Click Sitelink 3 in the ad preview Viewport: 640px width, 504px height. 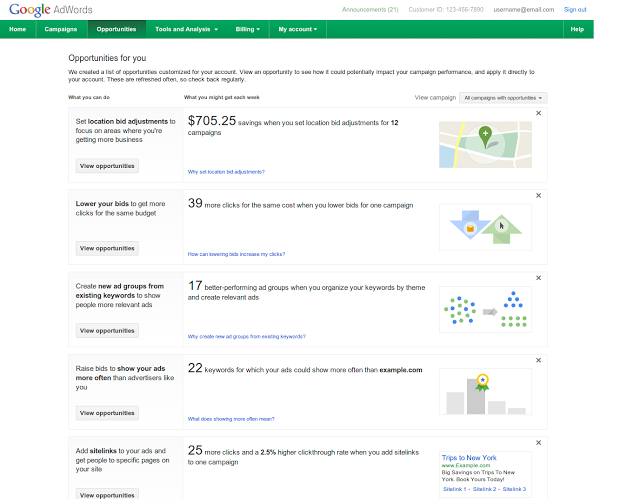coord(514,489)
